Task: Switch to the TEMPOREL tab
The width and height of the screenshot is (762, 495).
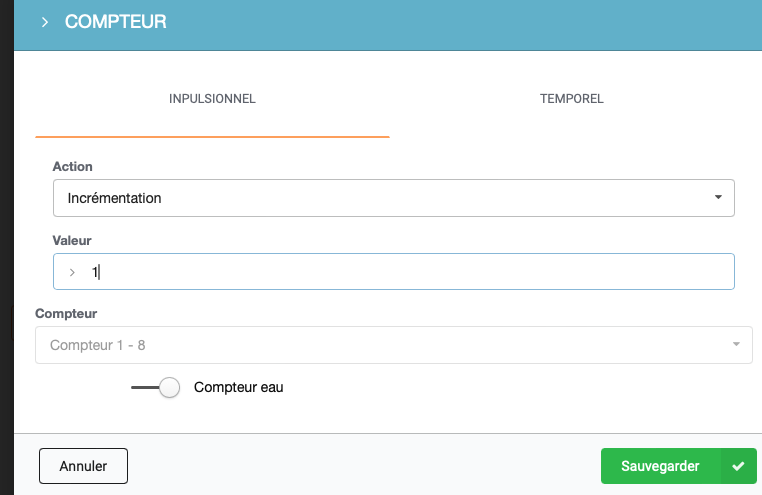Action: pos(572,99)
